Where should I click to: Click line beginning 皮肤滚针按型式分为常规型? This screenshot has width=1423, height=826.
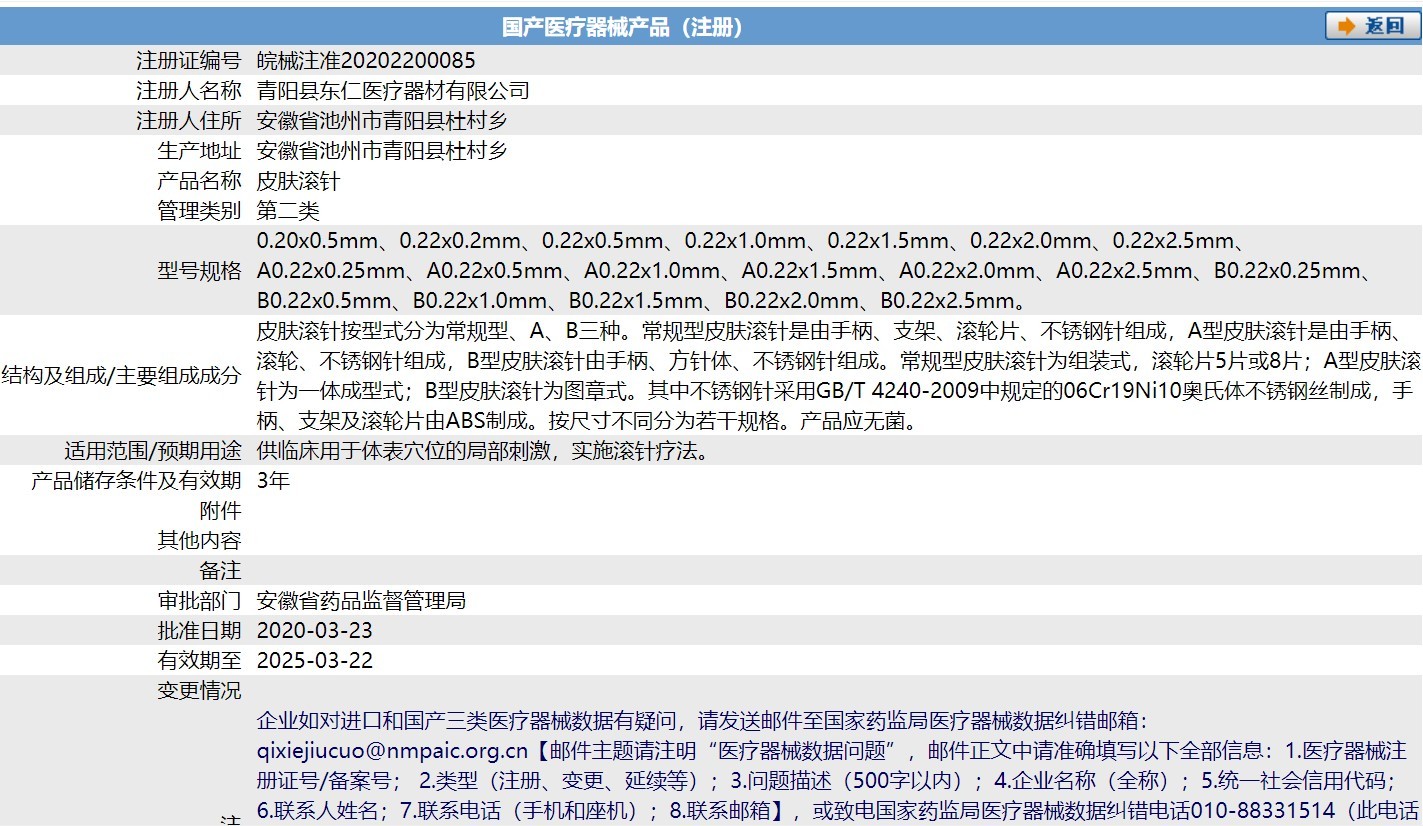[x=831, y=331]
